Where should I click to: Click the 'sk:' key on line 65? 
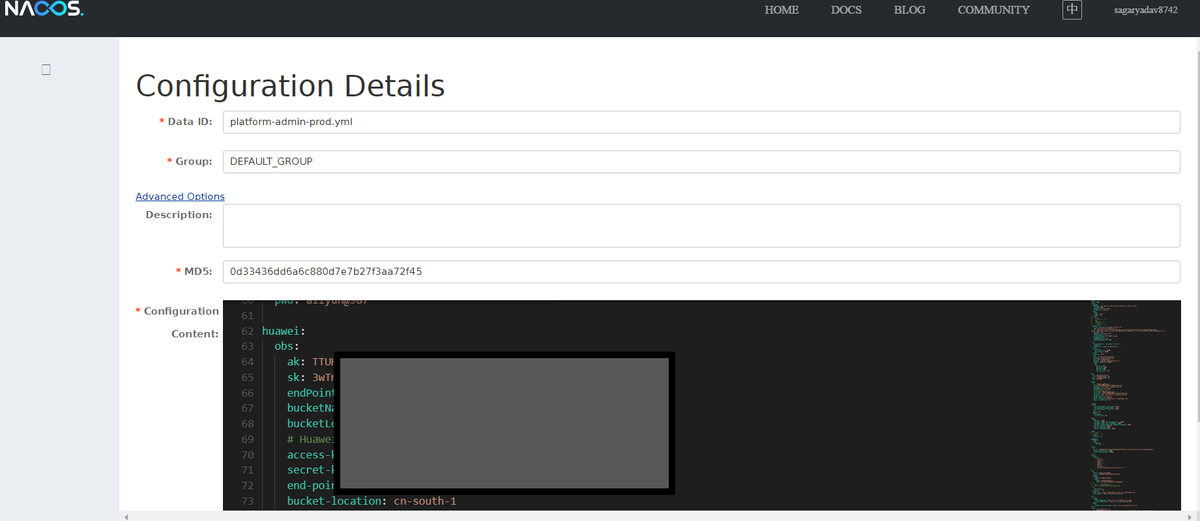(x=296, y=377)
